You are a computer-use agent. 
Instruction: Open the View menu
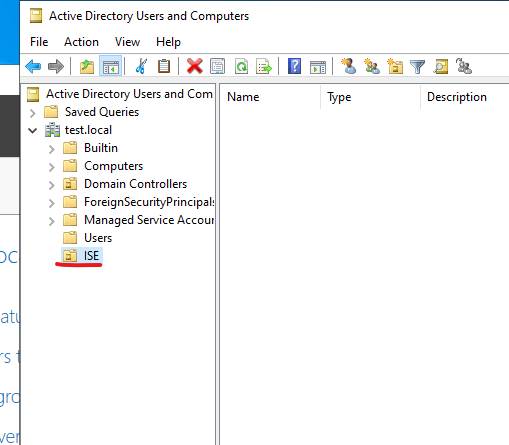tap(127, 42)
